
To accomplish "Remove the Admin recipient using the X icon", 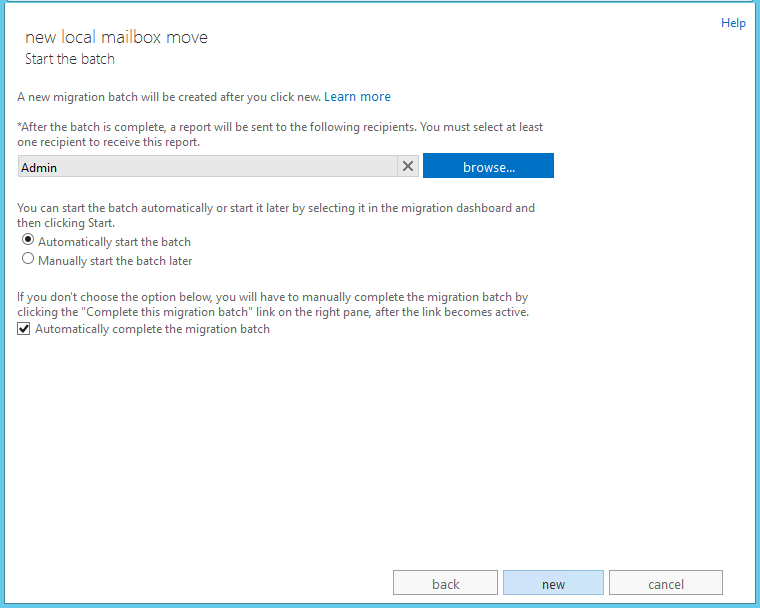I will click(408, 166).
